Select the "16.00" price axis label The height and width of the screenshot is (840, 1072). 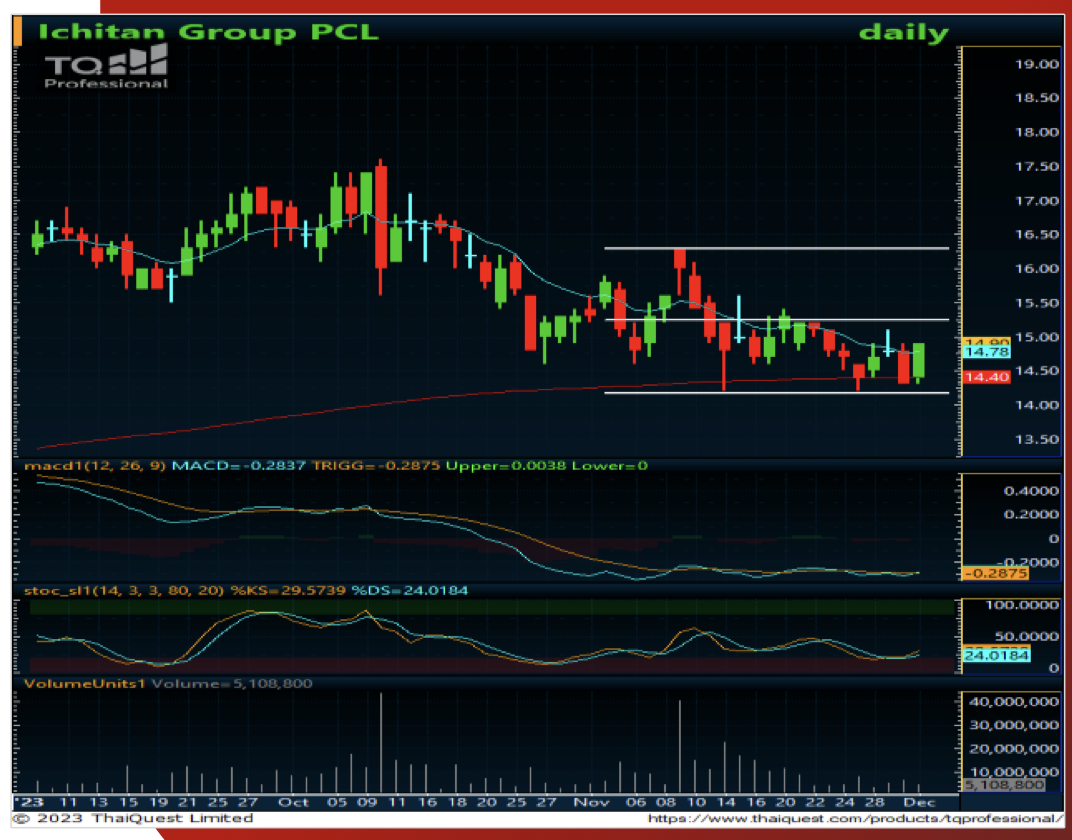(1036, 269)
